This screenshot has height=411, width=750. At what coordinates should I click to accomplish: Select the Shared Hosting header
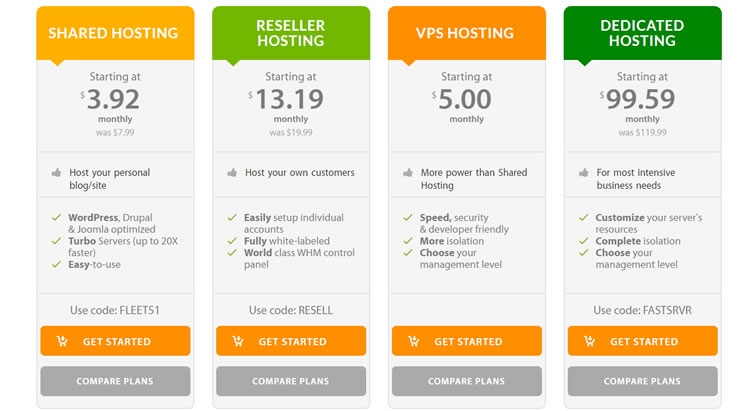[115, 33]
